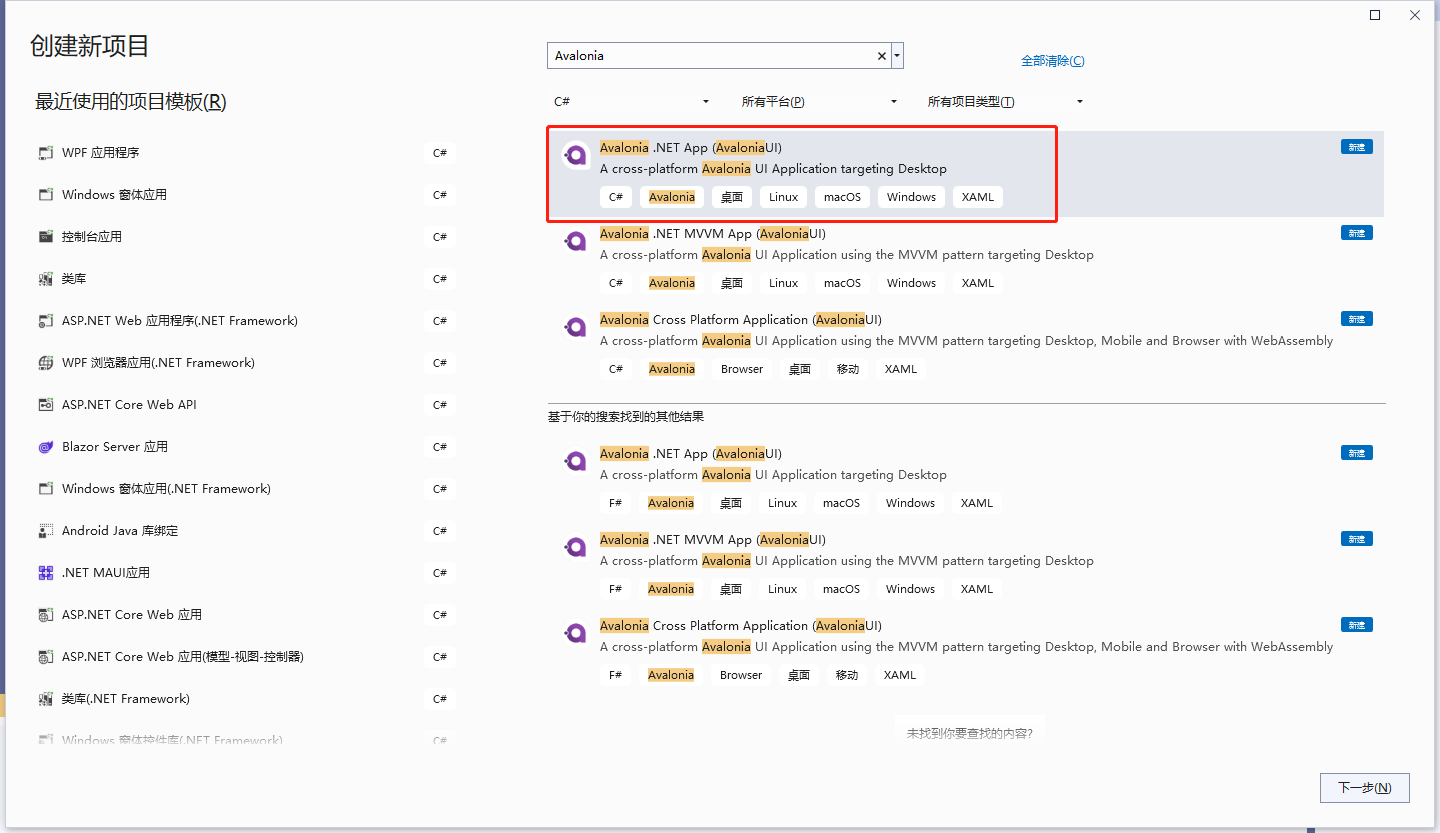The image size is (1440, 833).
Task: Open the C# language filter dropdown
Action: [632, 102]
